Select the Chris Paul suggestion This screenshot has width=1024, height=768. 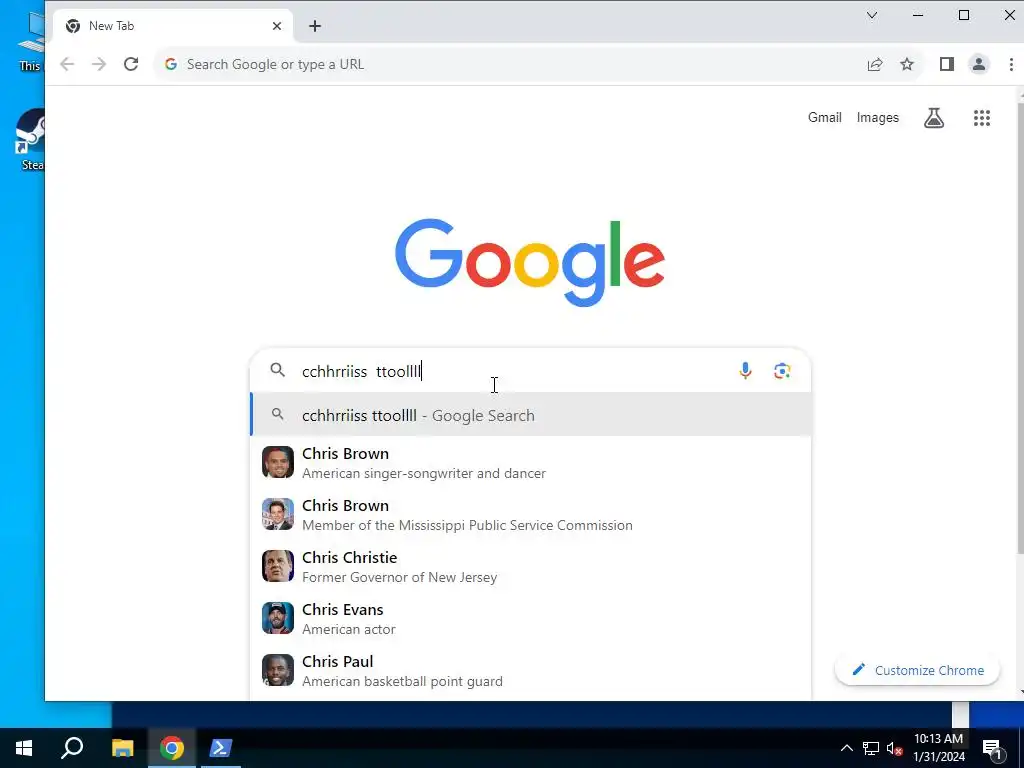(x=531, y=671)
